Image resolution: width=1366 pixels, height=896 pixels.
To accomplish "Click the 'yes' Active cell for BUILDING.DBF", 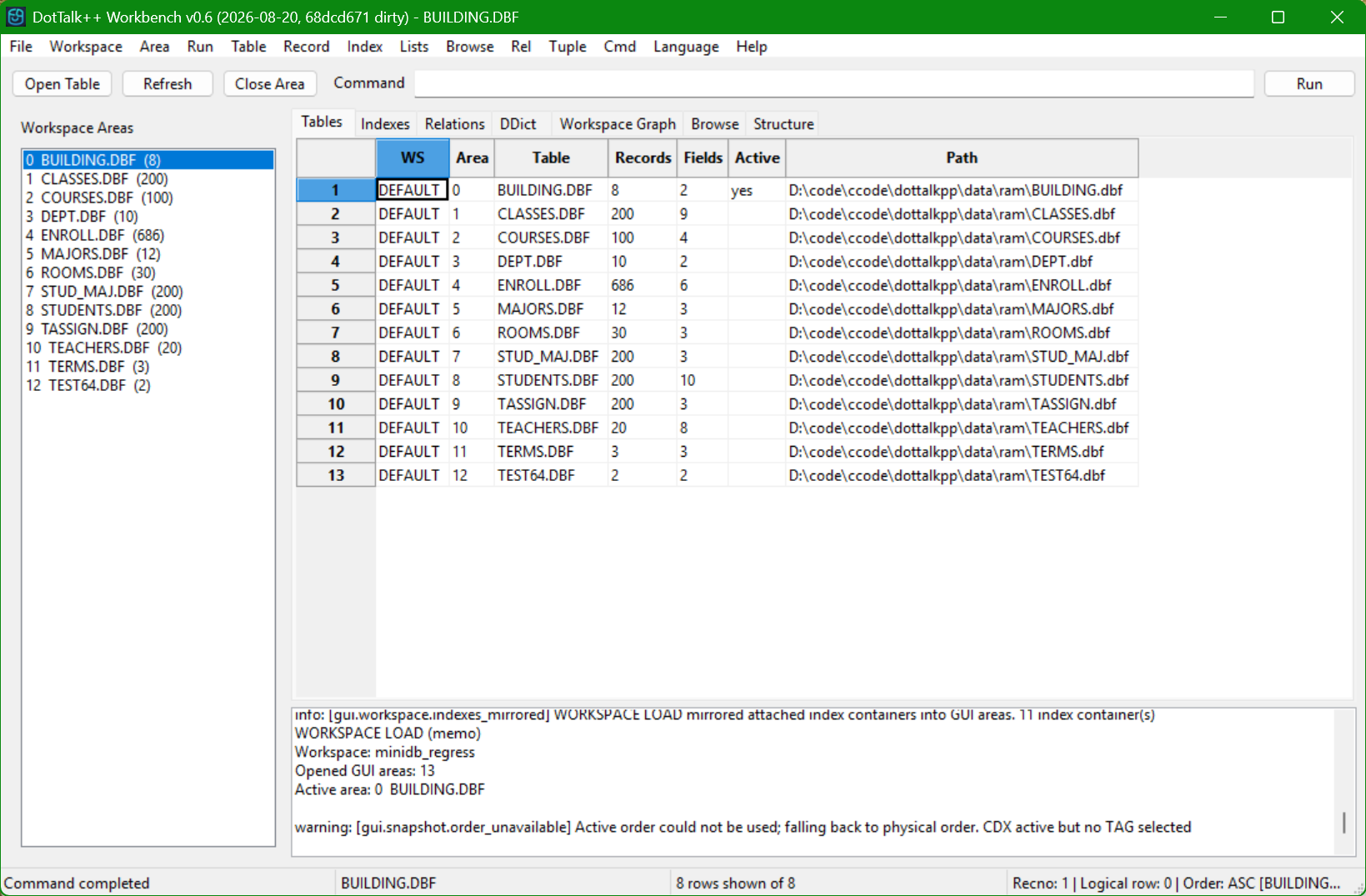I will (757, 190).
